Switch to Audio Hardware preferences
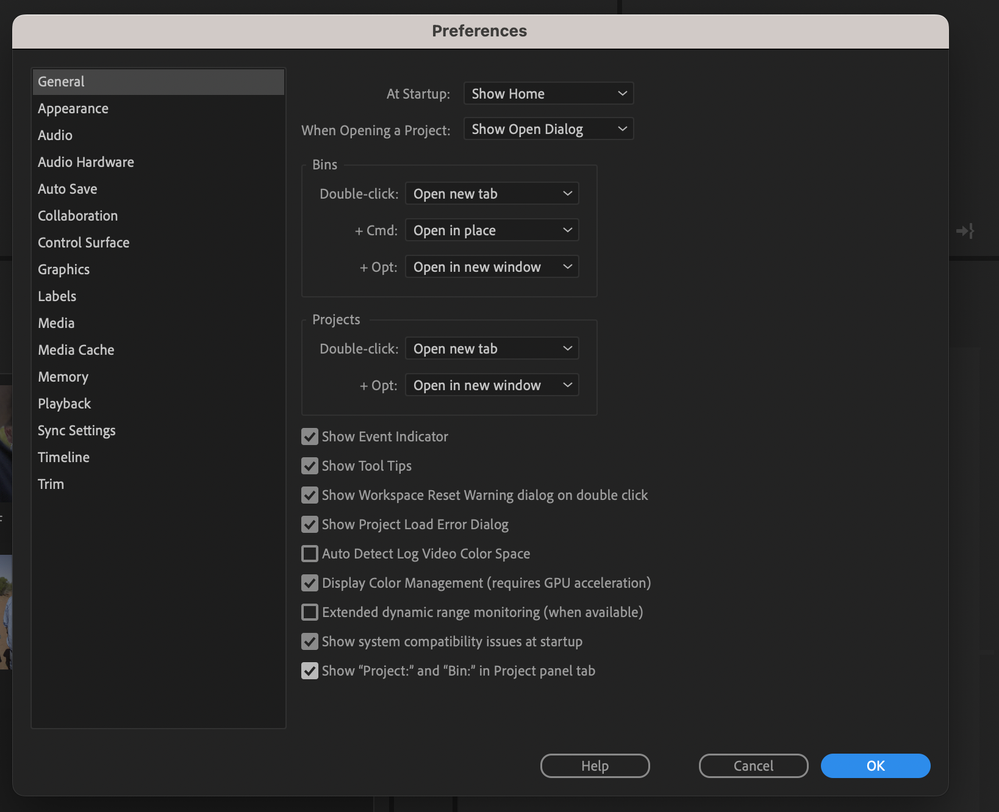999x812 pixels. point(86,162)
